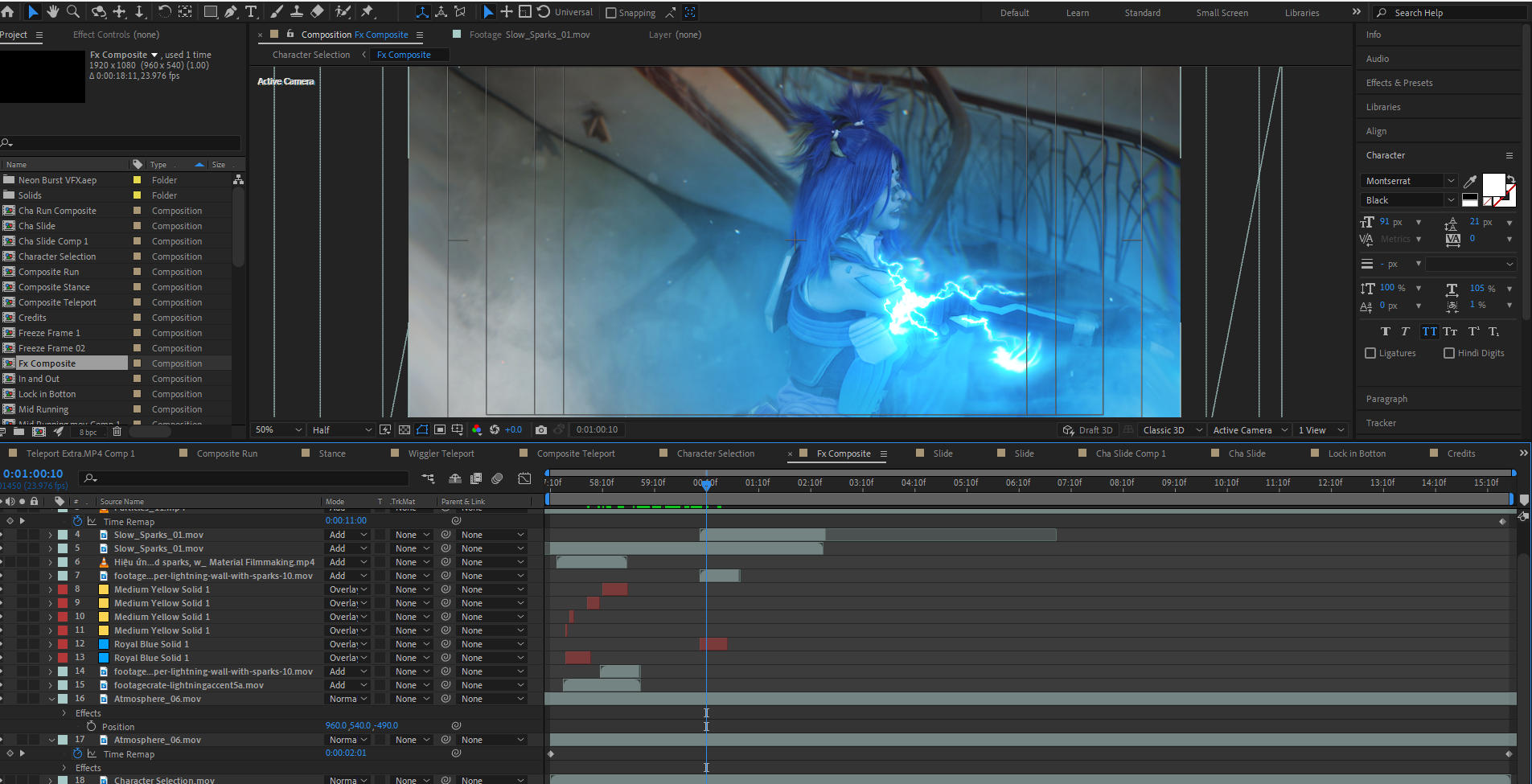Open the 1 View layout dropdown

tap(1320, 430)
